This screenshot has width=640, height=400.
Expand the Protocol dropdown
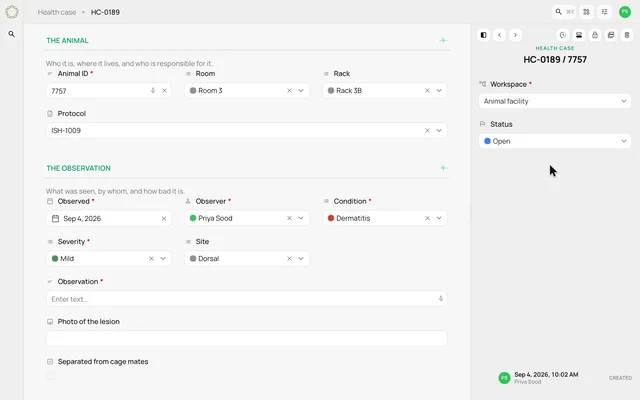(439, 131)
